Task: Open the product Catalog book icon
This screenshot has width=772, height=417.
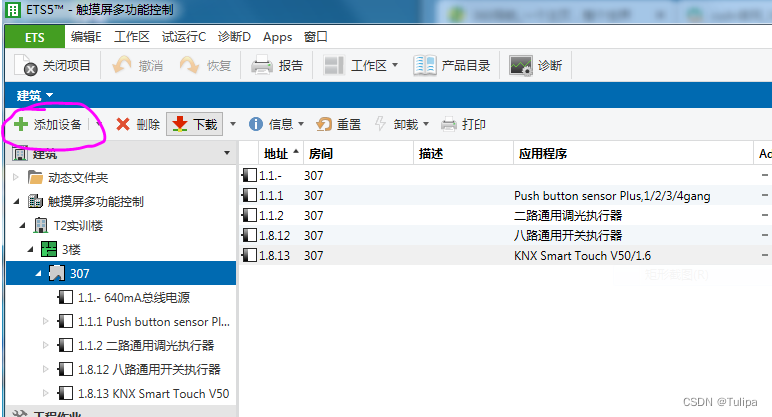Action: tap(424, 65)
